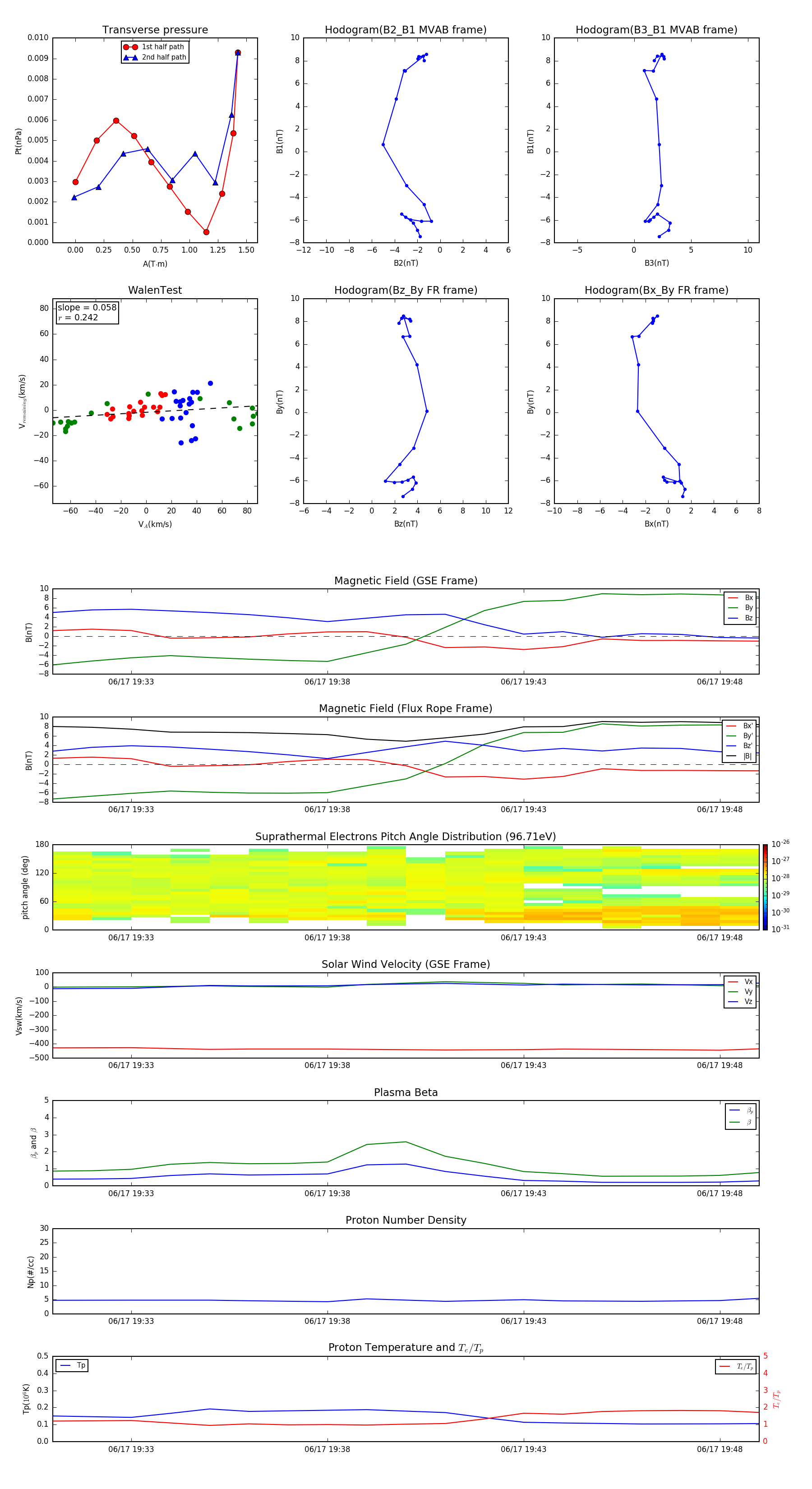
Task: Click the dashed fit line in WalenTest
Action: coord(155,412)
